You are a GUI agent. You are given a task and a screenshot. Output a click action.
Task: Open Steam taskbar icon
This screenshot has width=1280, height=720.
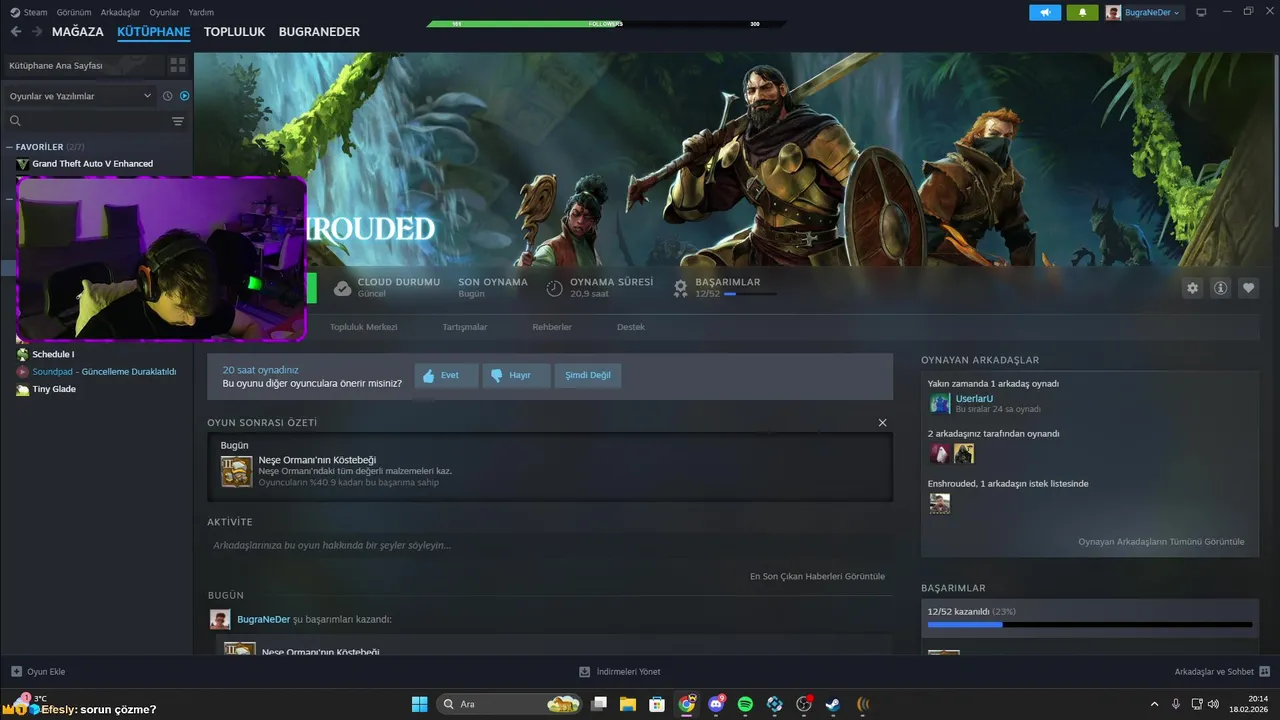click(x=832, y=704)
